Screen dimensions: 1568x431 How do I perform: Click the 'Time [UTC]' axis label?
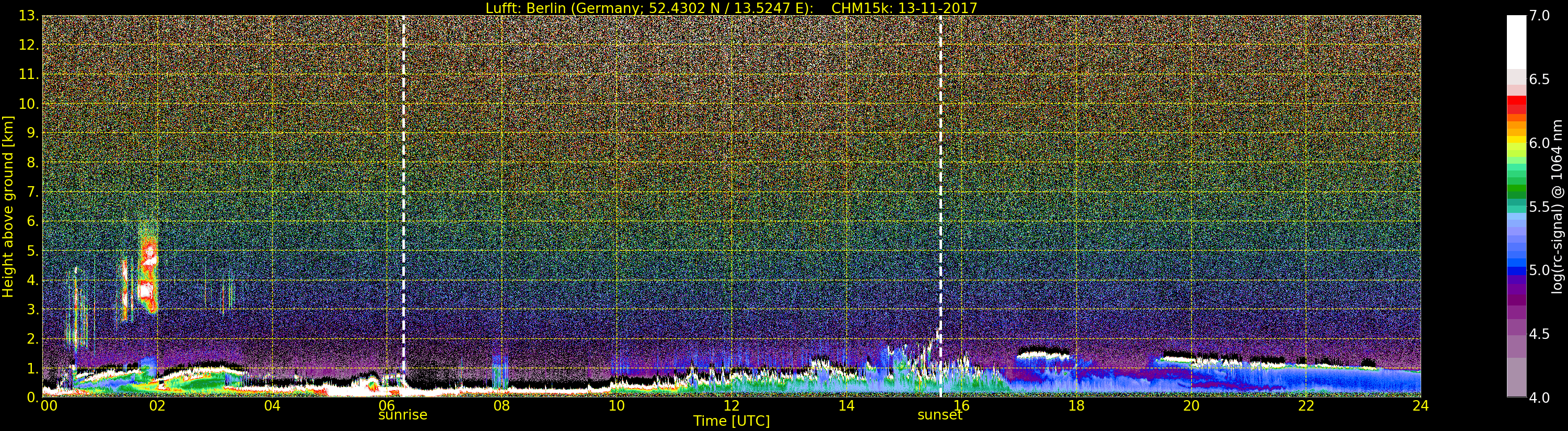[731, 421]
